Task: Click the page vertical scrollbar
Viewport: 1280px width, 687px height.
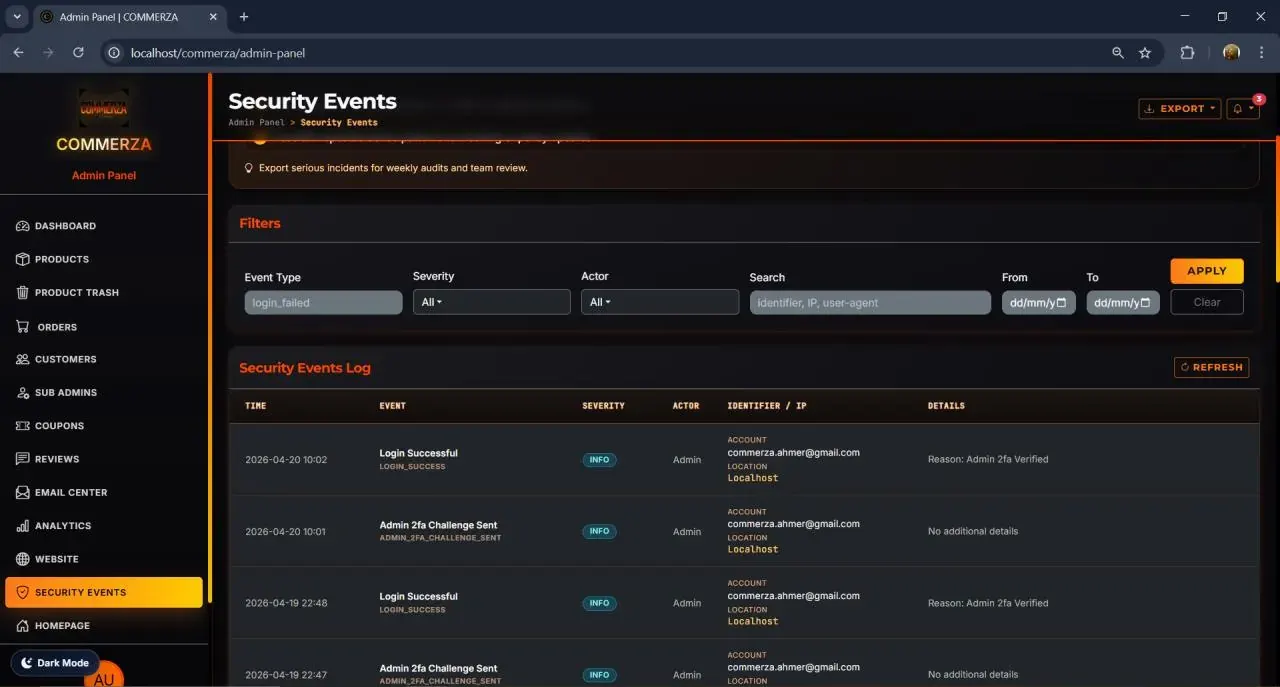Action: pyautogui.click(x=1276, y=210)
